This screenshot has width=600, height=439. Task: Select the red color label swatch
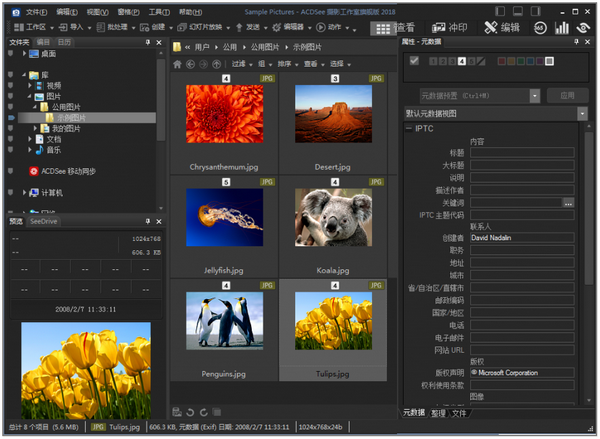pyautogui.click(x=502, y=62)
